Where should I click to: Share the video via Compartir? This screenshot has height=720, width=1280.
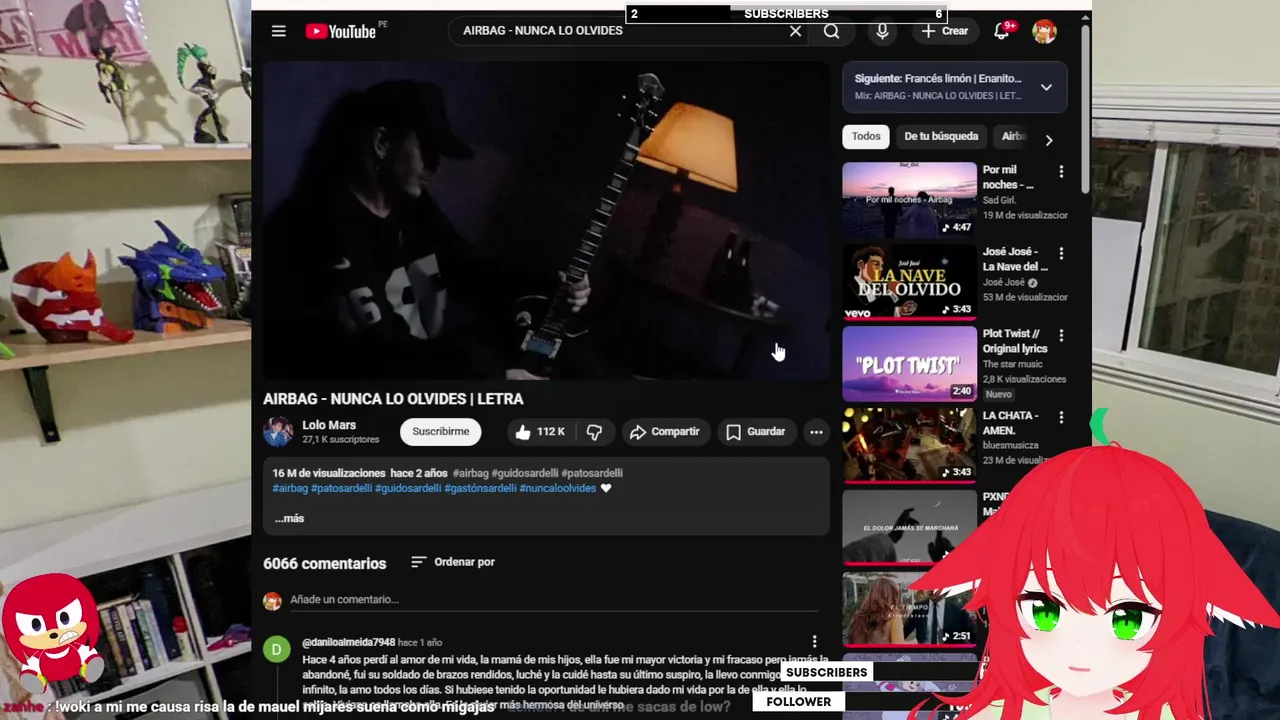point(664,432)
